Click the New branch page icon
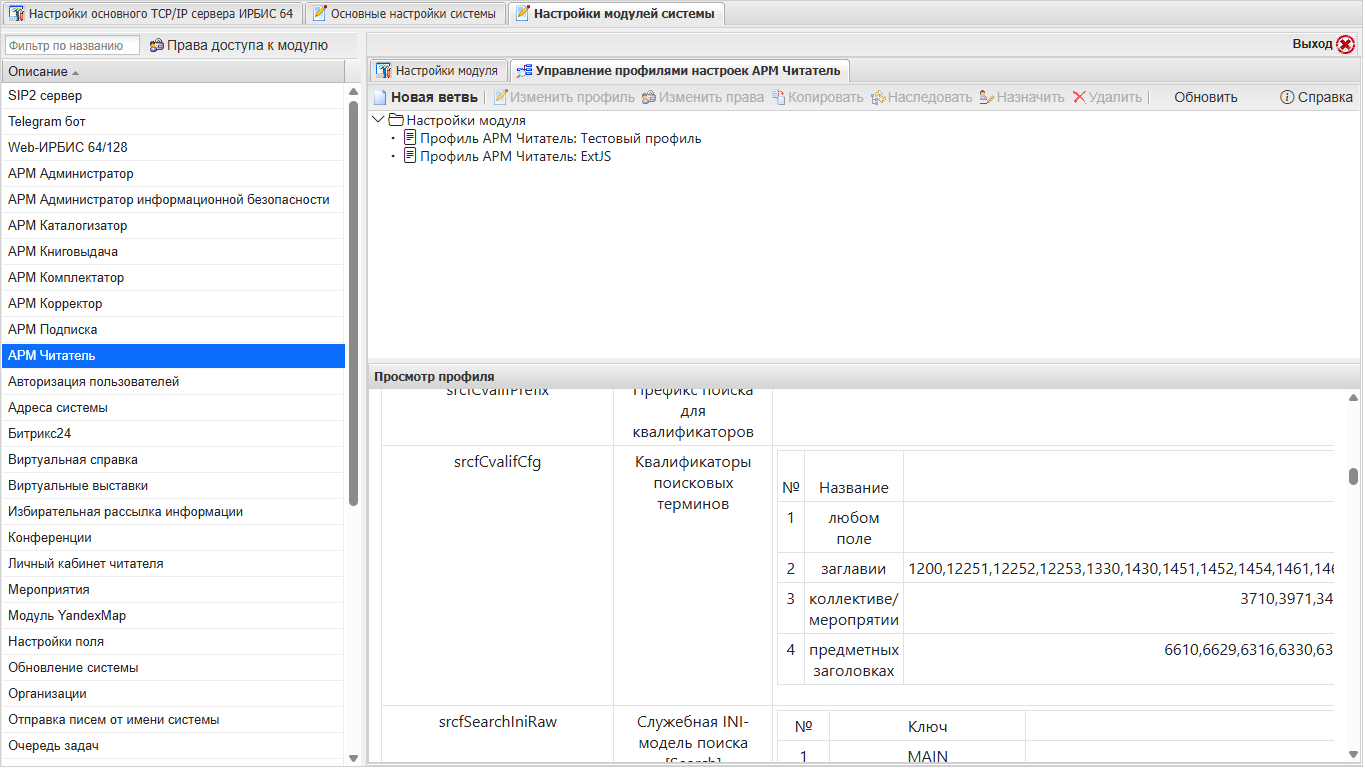 pos(380,97)
